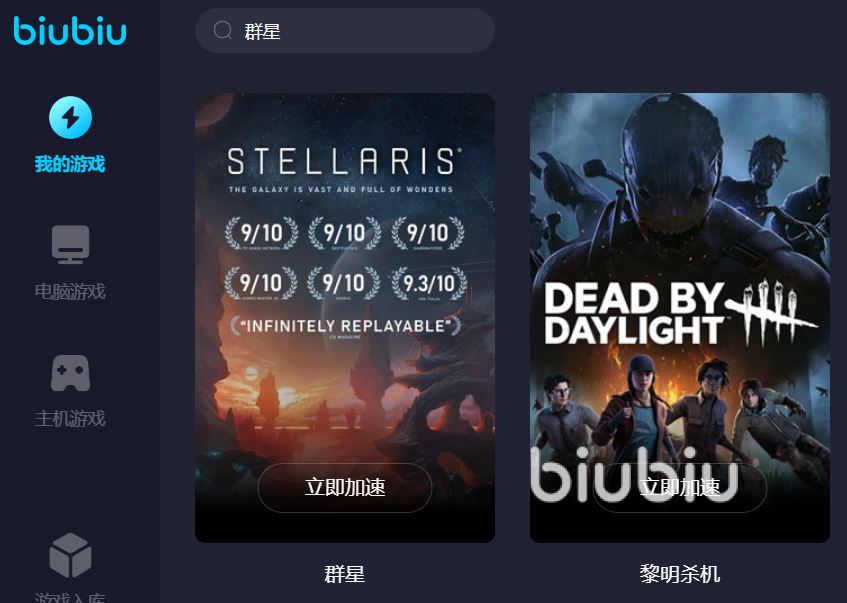Focus the search field containing 群星
This screenshot has height=603, width=847.
point(345,30)
